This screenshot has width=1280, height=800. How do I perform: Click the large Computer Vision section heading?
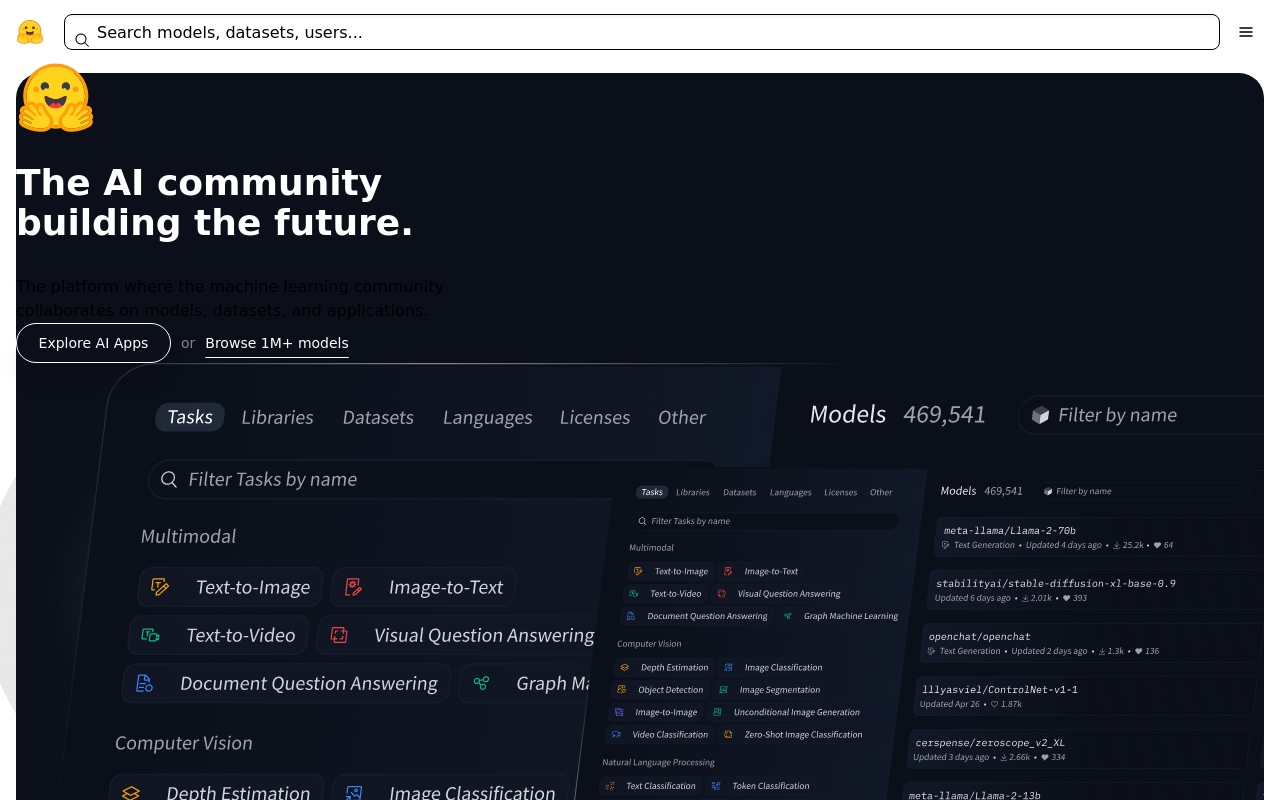183,743
